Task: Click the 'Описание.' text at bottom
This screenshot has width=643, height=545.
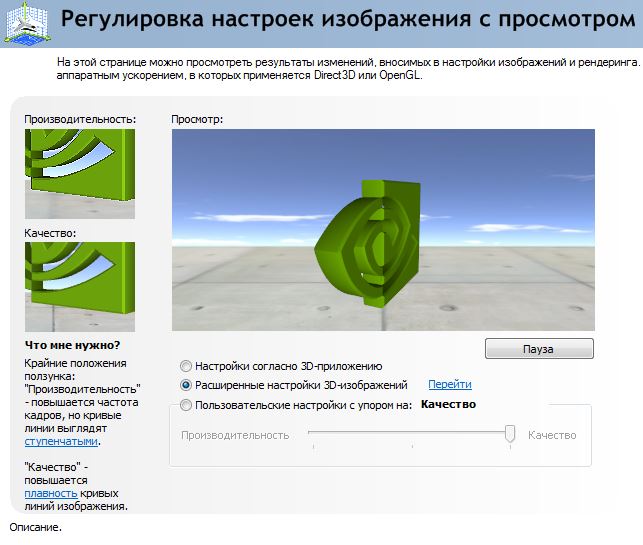Action: tap(36, 527)
